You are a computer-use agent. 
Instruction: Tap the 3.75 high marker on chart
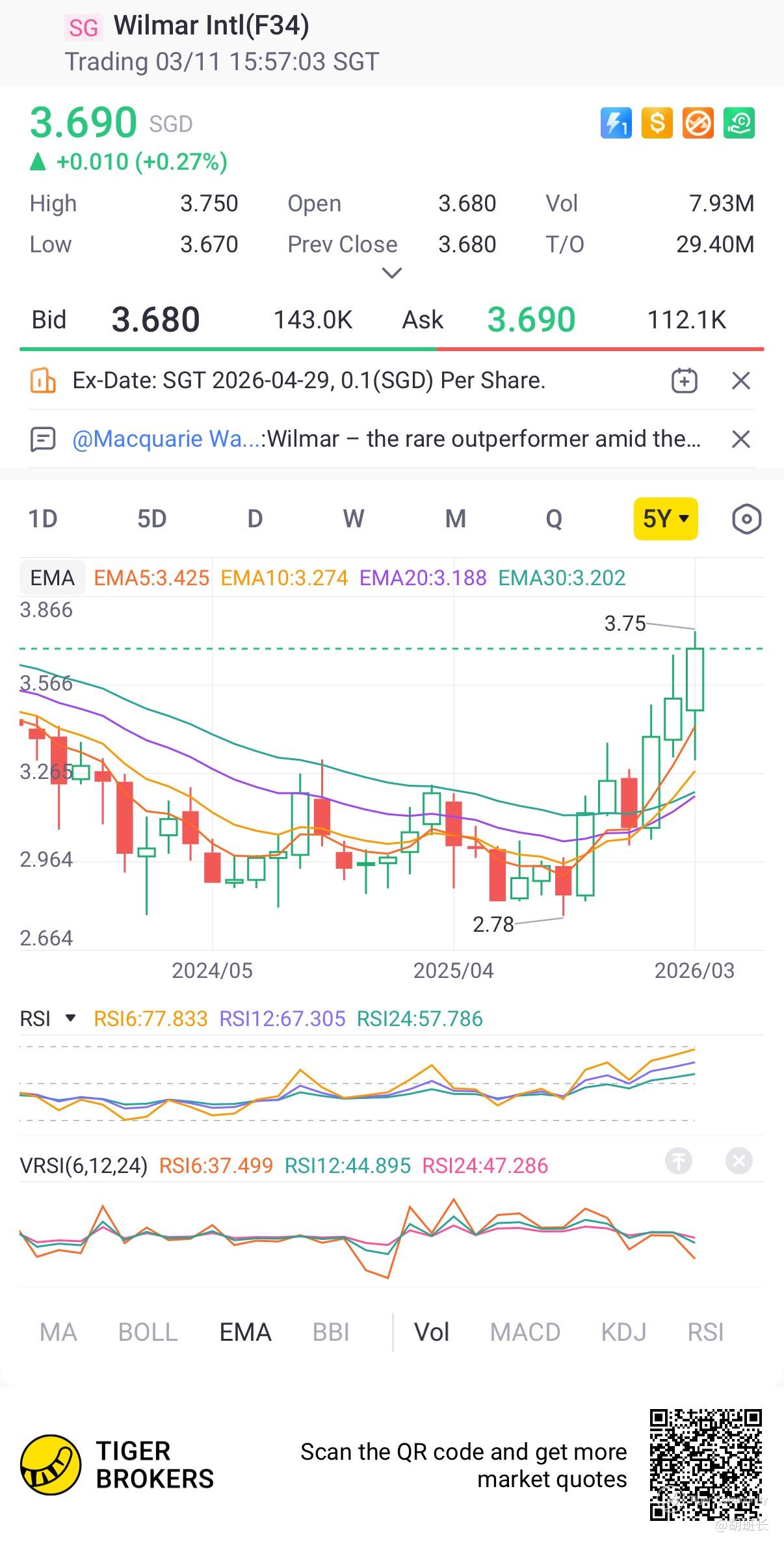(625, 624)
